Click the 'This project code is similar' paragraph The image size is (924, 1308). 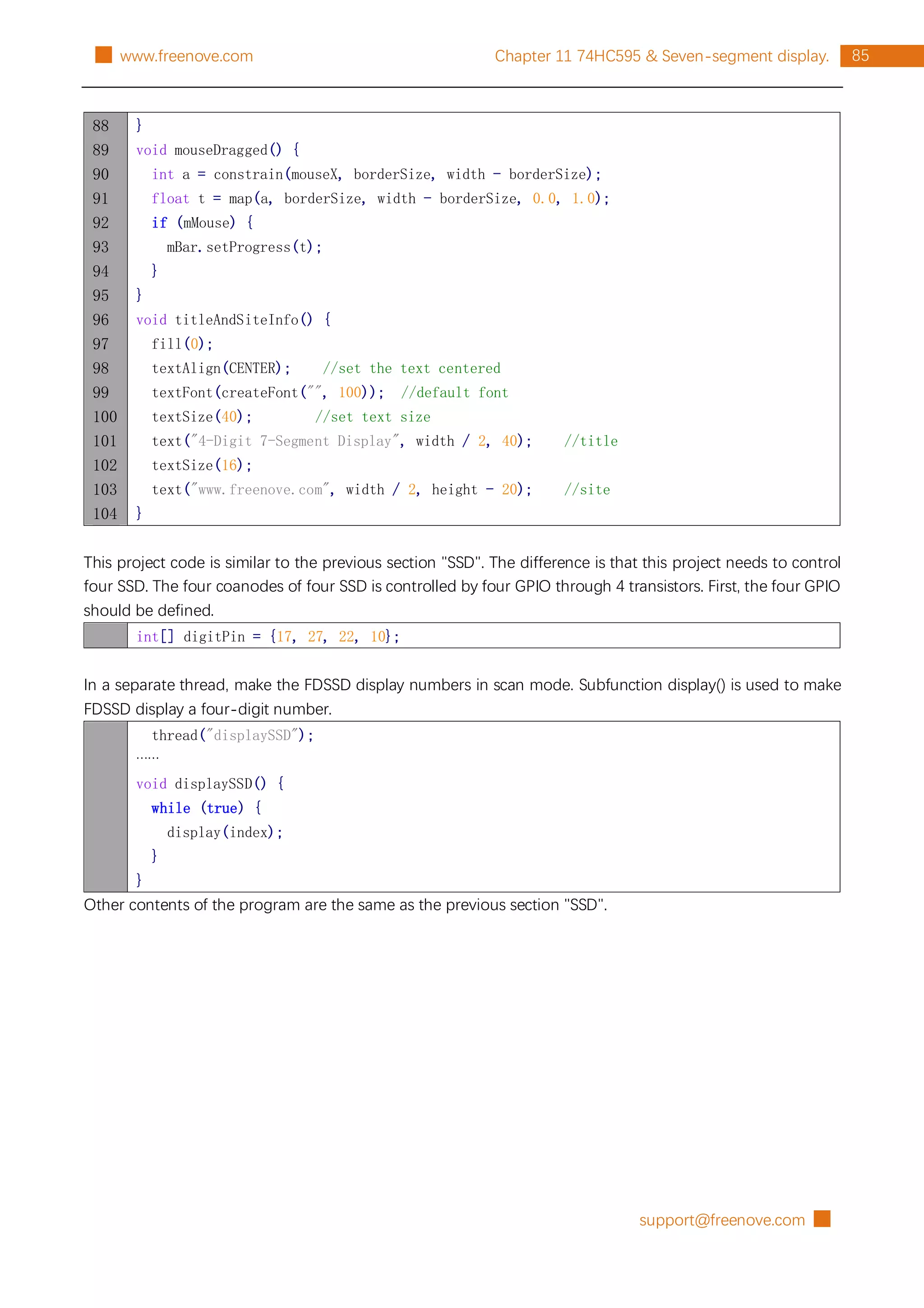(462, 586)
